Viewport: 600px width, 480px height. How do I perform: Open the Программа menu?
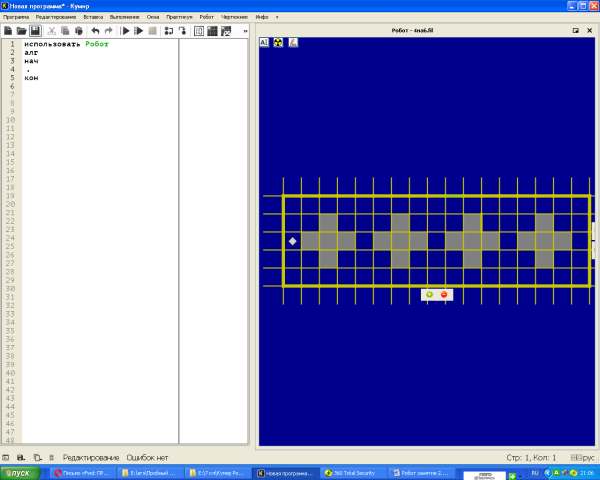point(17,17)
